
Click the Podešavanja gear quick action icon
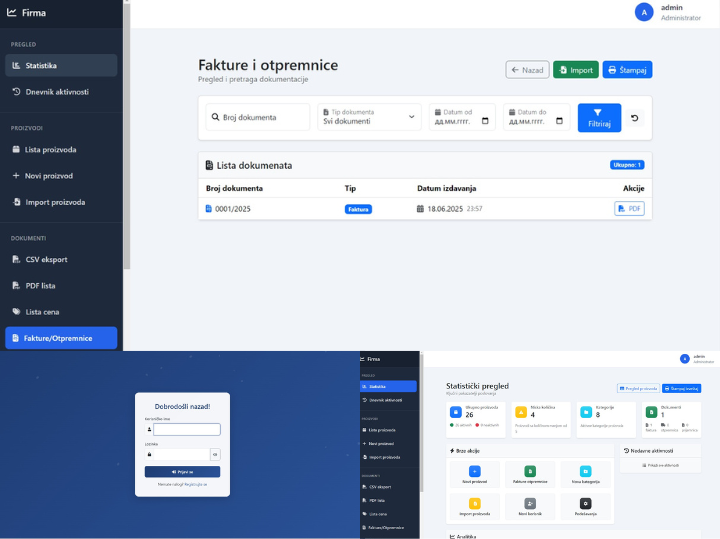[x=585, y=504]
